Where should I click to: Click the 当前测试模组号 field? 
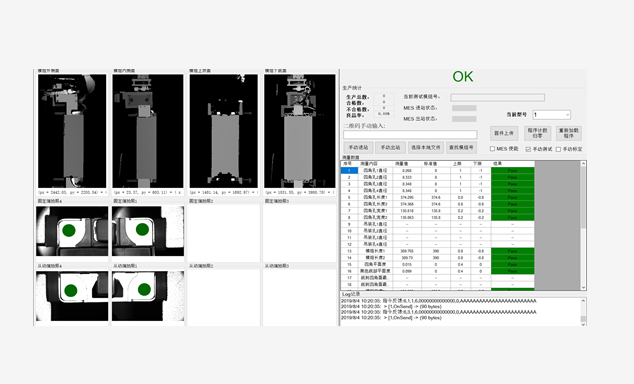497,97
